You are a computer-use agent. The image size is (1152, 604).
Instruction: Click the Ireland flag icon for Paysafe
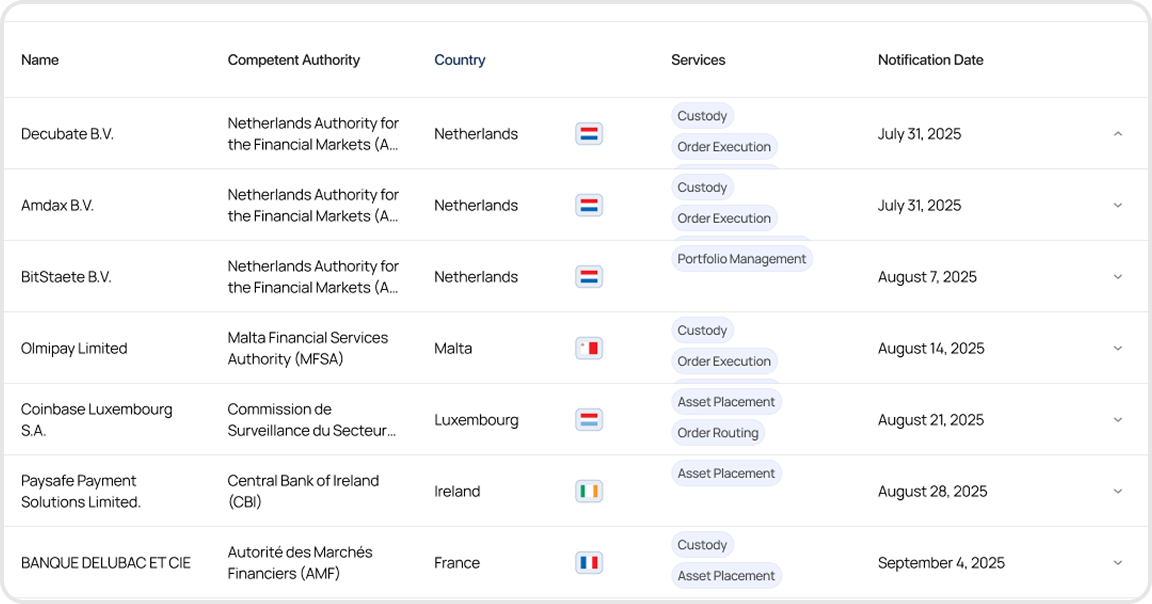588,491
